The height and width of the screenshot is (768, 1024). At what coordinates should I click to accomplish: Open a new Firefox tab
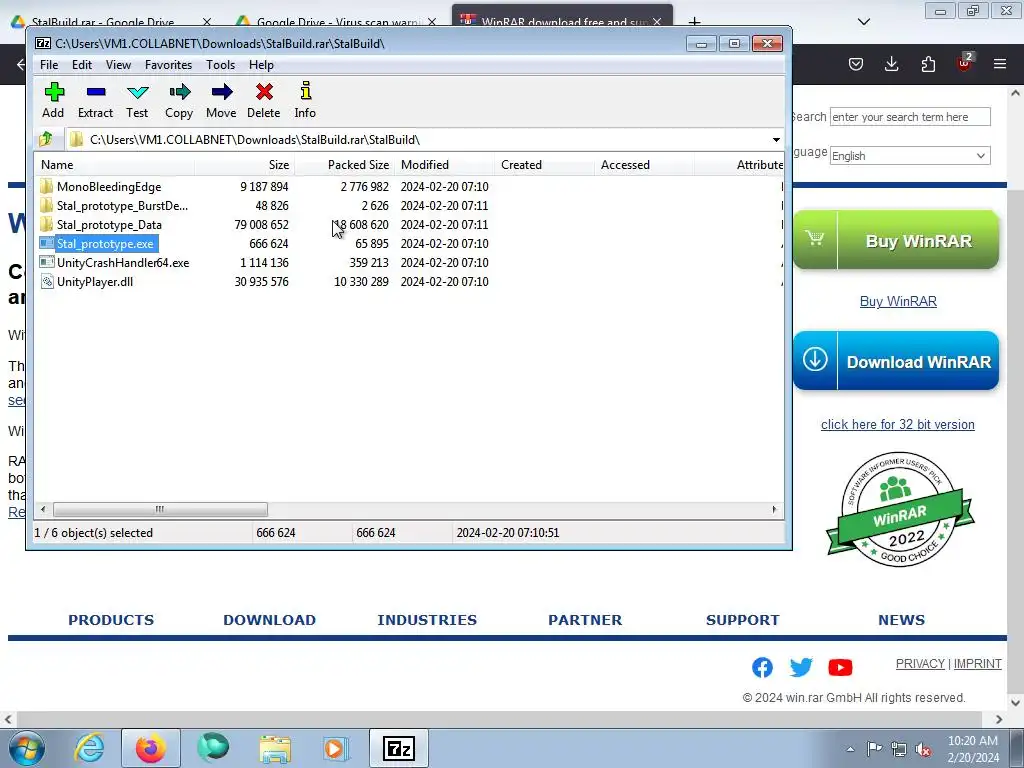tap(694, 22)
